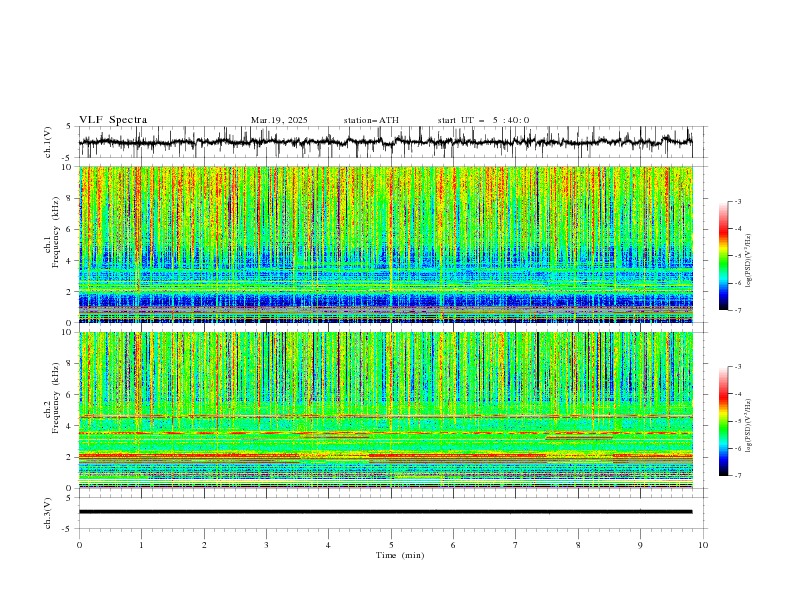Click the '-3' label on ch.2 colorbar
Screen dimensions: 792x612
(738, 367)
